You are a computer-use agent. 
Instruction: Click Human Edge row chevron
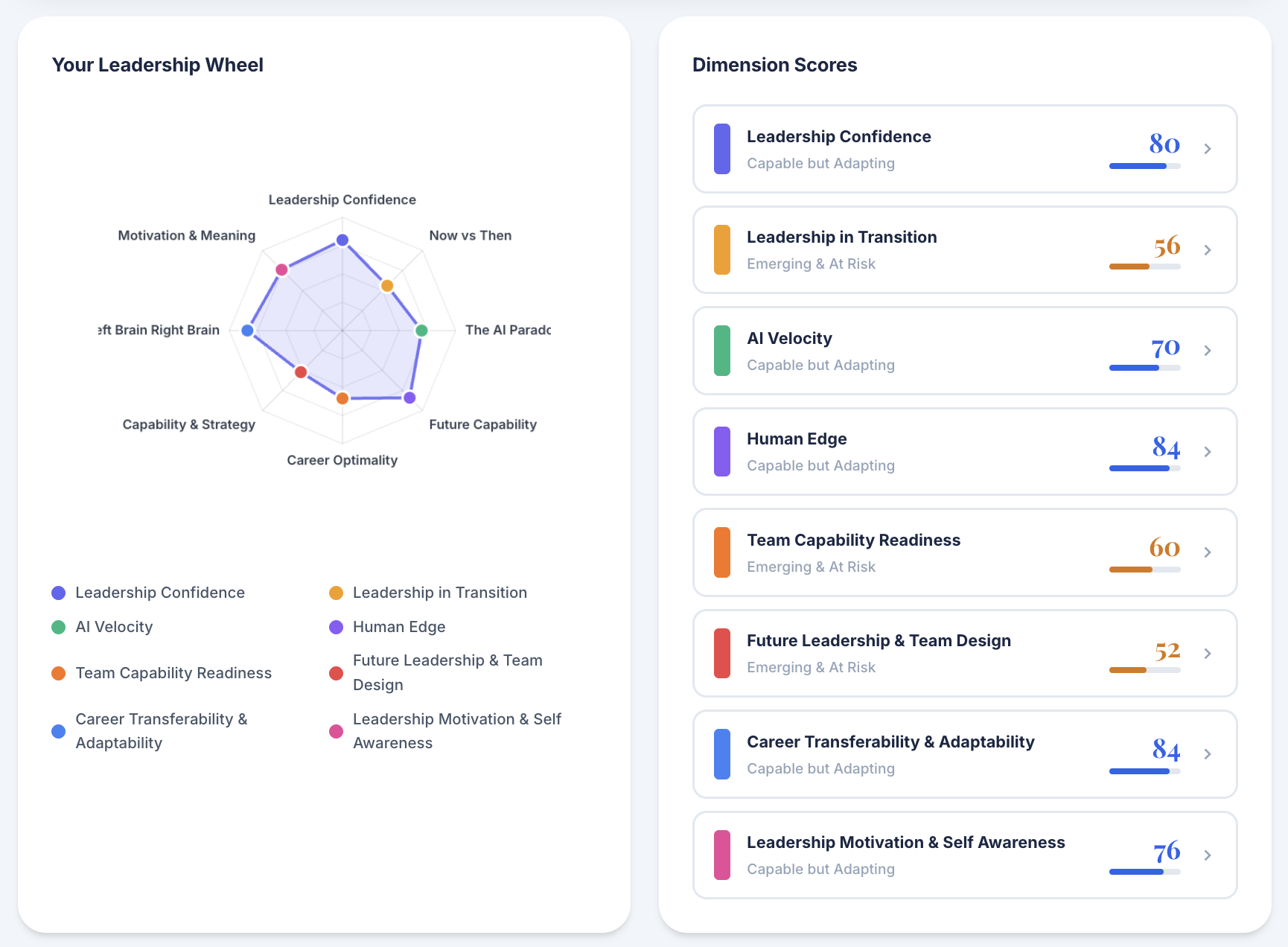1207,452
